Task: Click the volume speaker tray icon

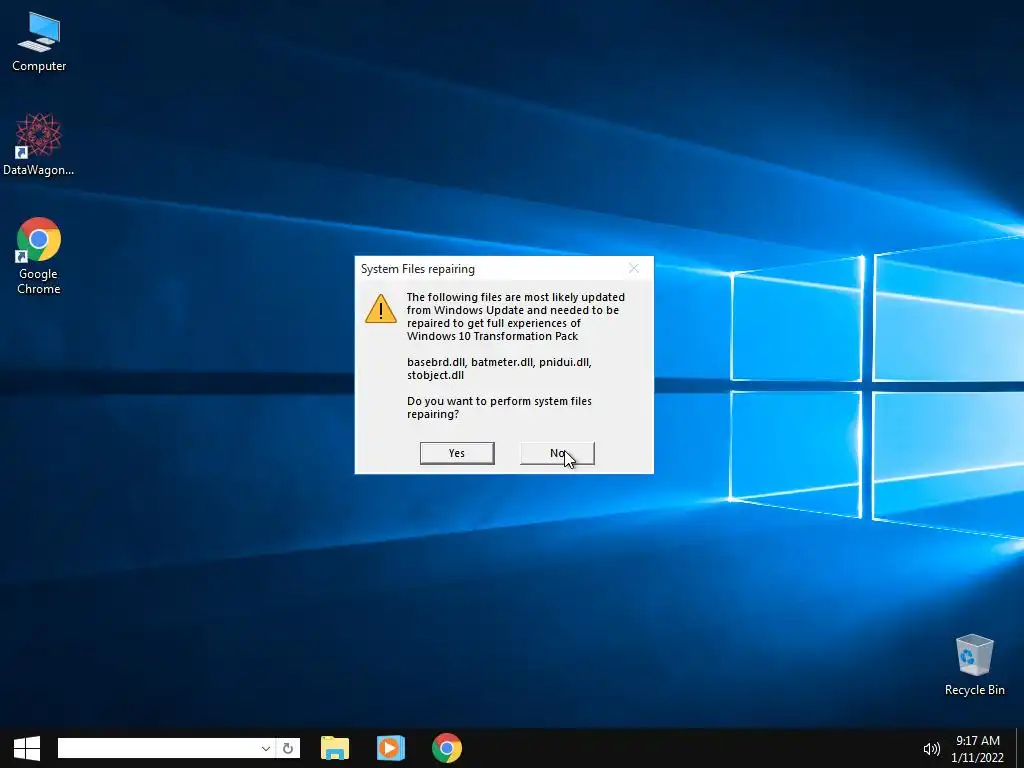Action: coord(931,749)
